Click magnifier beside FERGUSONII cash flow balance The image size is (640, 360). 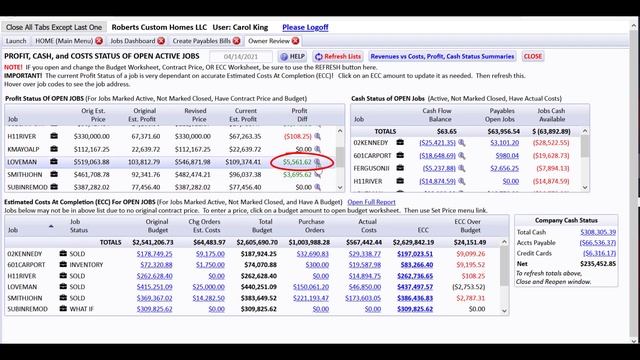point(462,168)
